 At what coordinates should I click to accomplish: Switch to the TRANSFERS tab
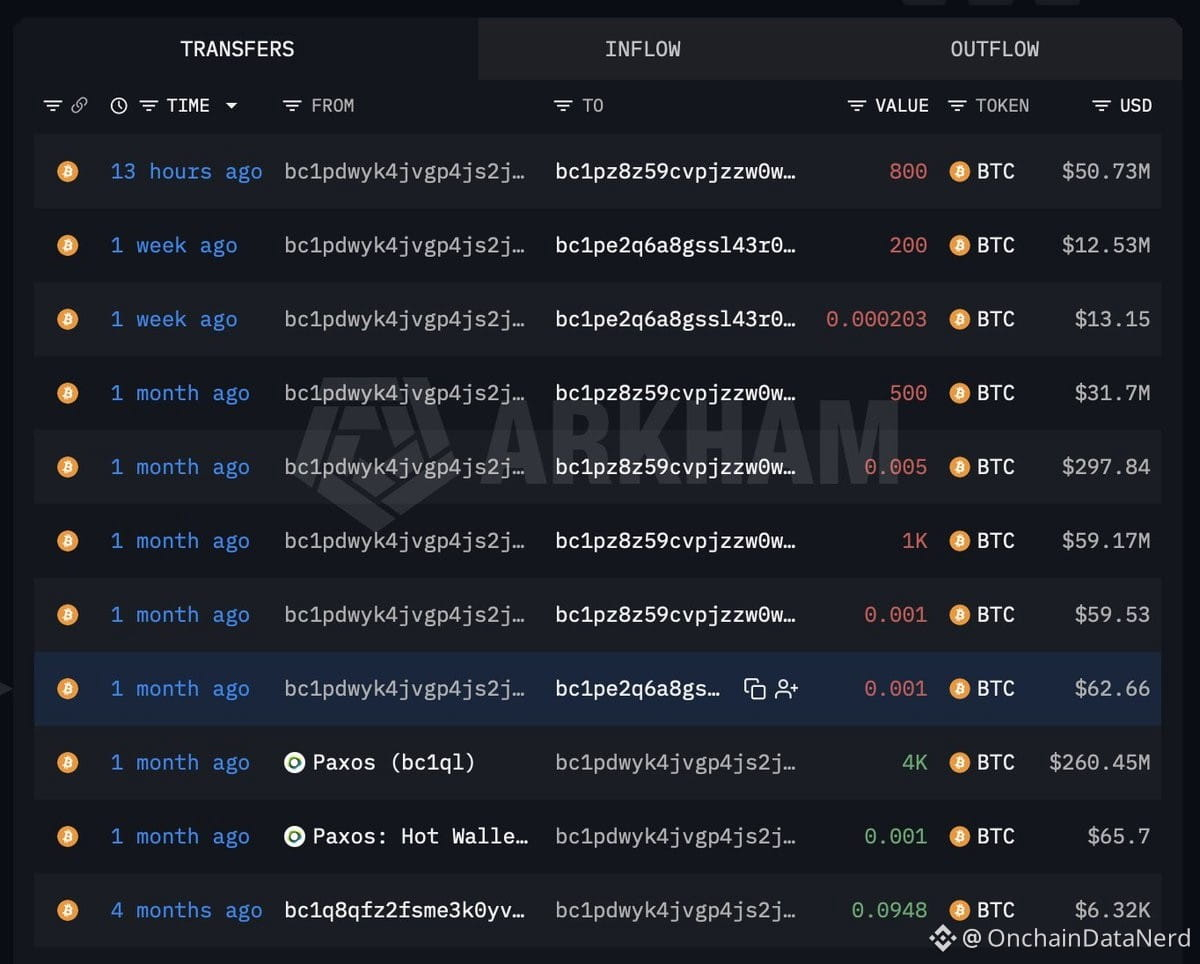237,49
